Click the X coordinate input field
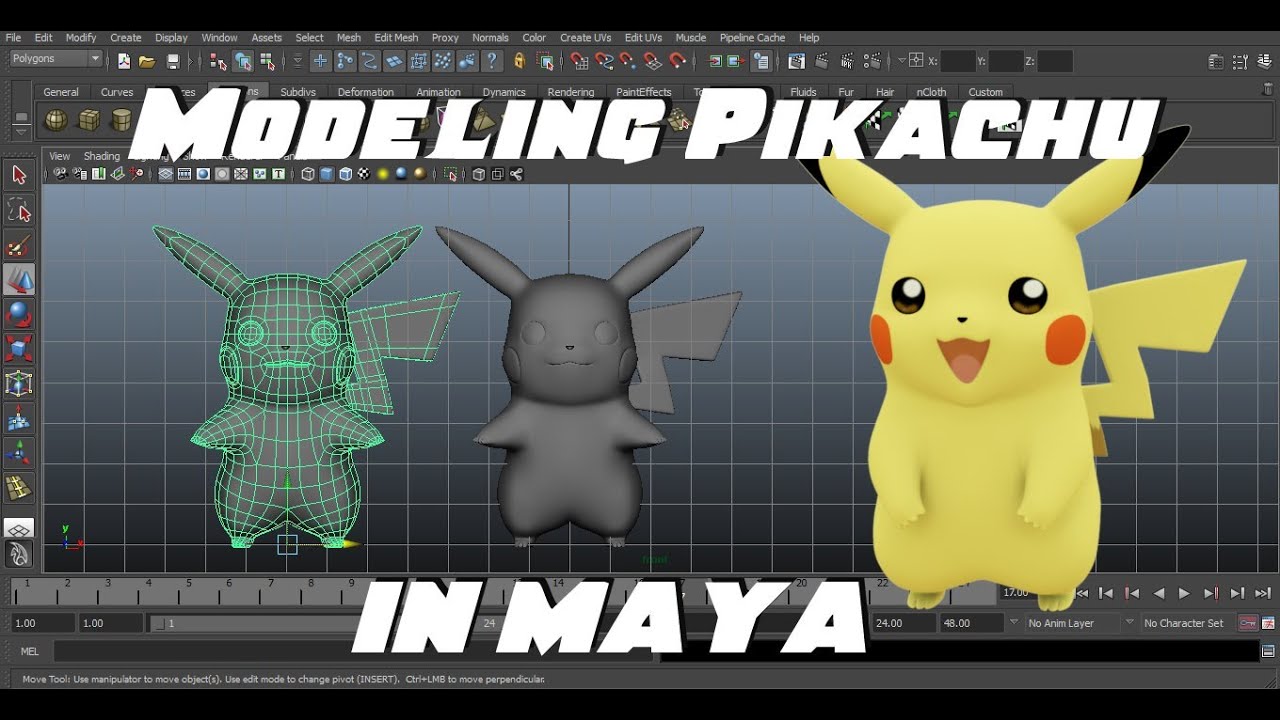Image resolution: width=1280 pixels, height=720 pixels. tap(958, 61)
